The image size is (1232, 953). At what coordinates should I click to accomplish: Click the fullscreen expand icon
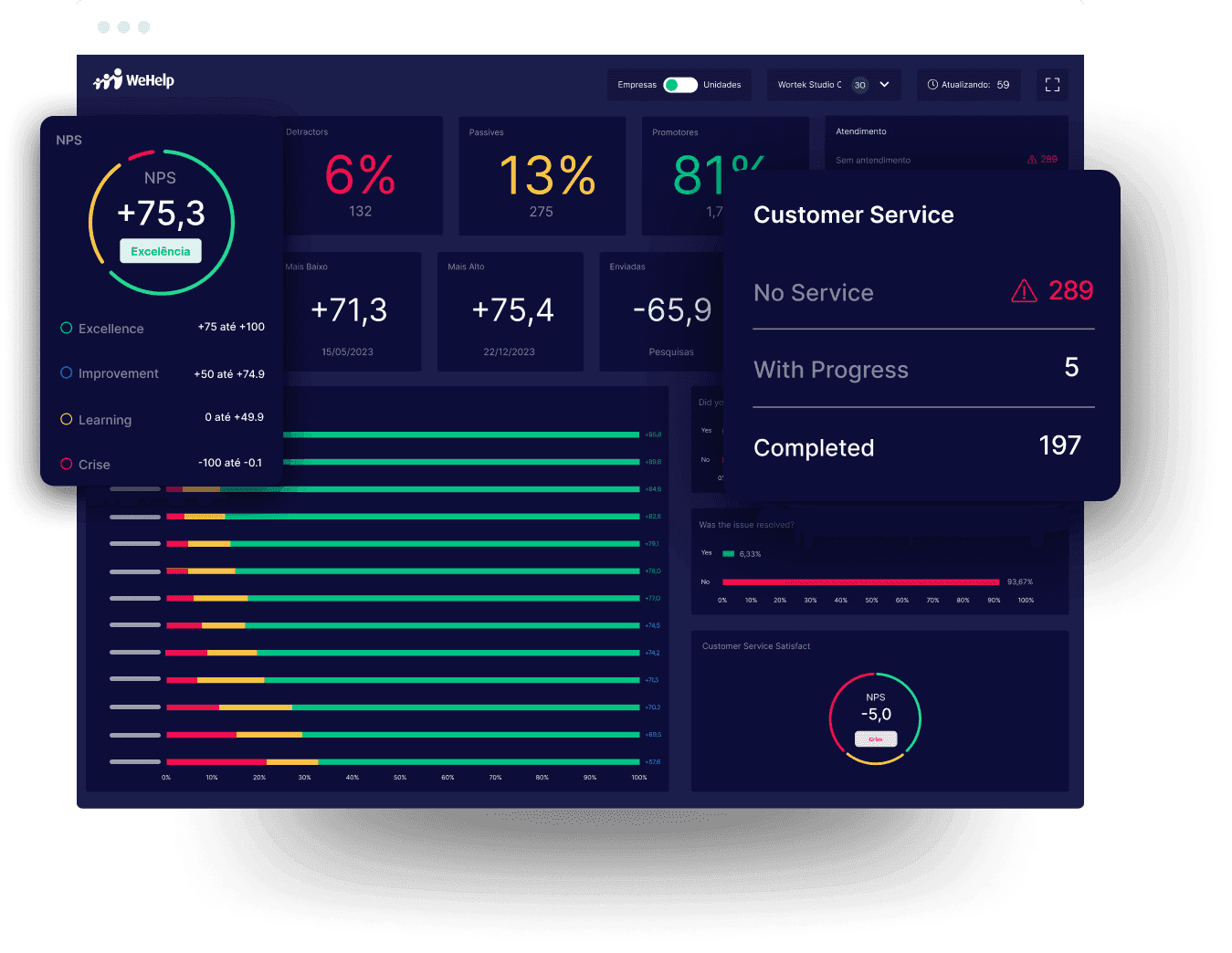pos(1052,84)
